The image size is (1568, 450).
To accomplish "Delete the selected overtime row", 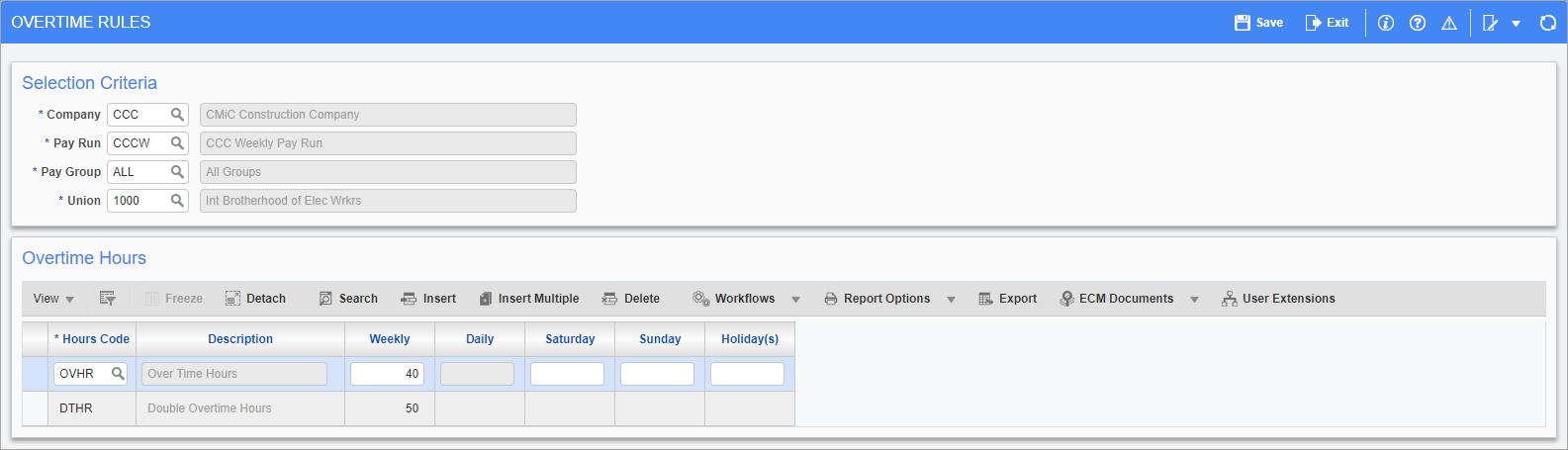I will tap(631, 299).
